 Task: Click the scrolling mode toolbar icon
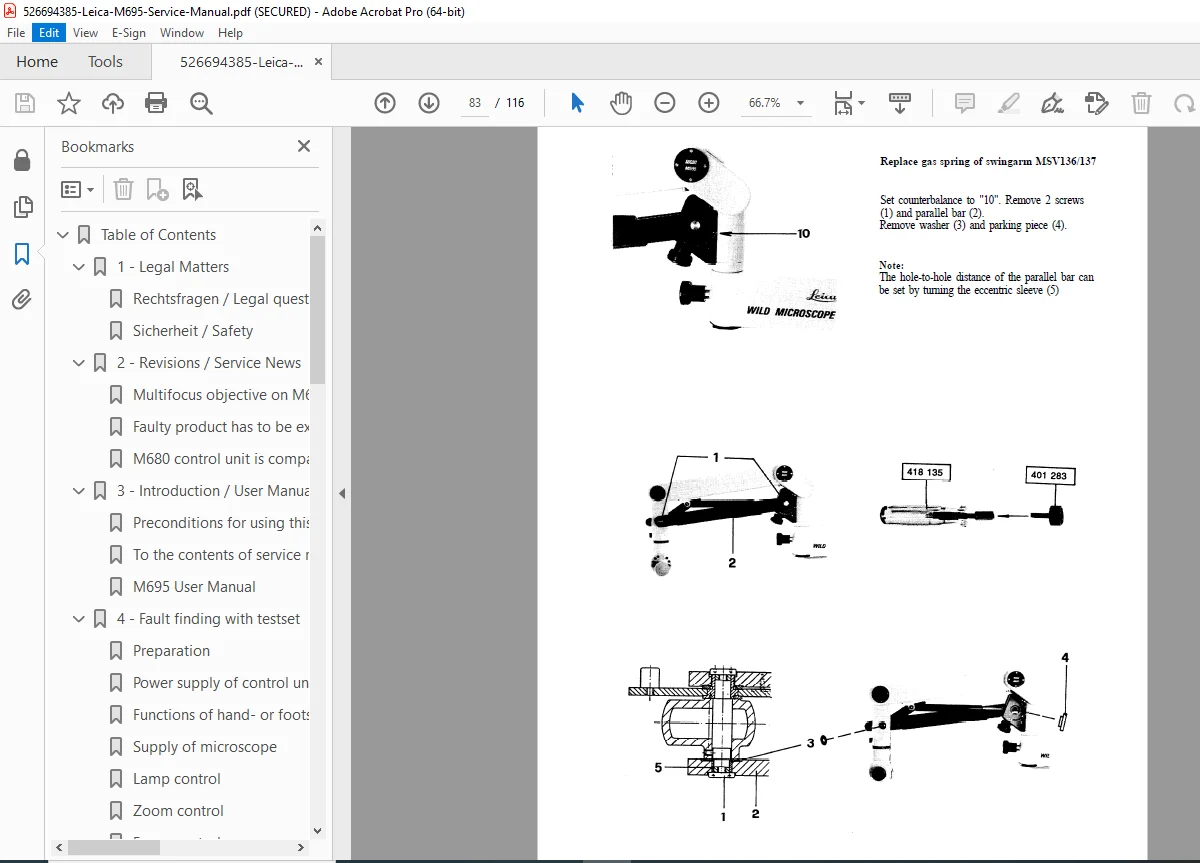pos(900,103)
